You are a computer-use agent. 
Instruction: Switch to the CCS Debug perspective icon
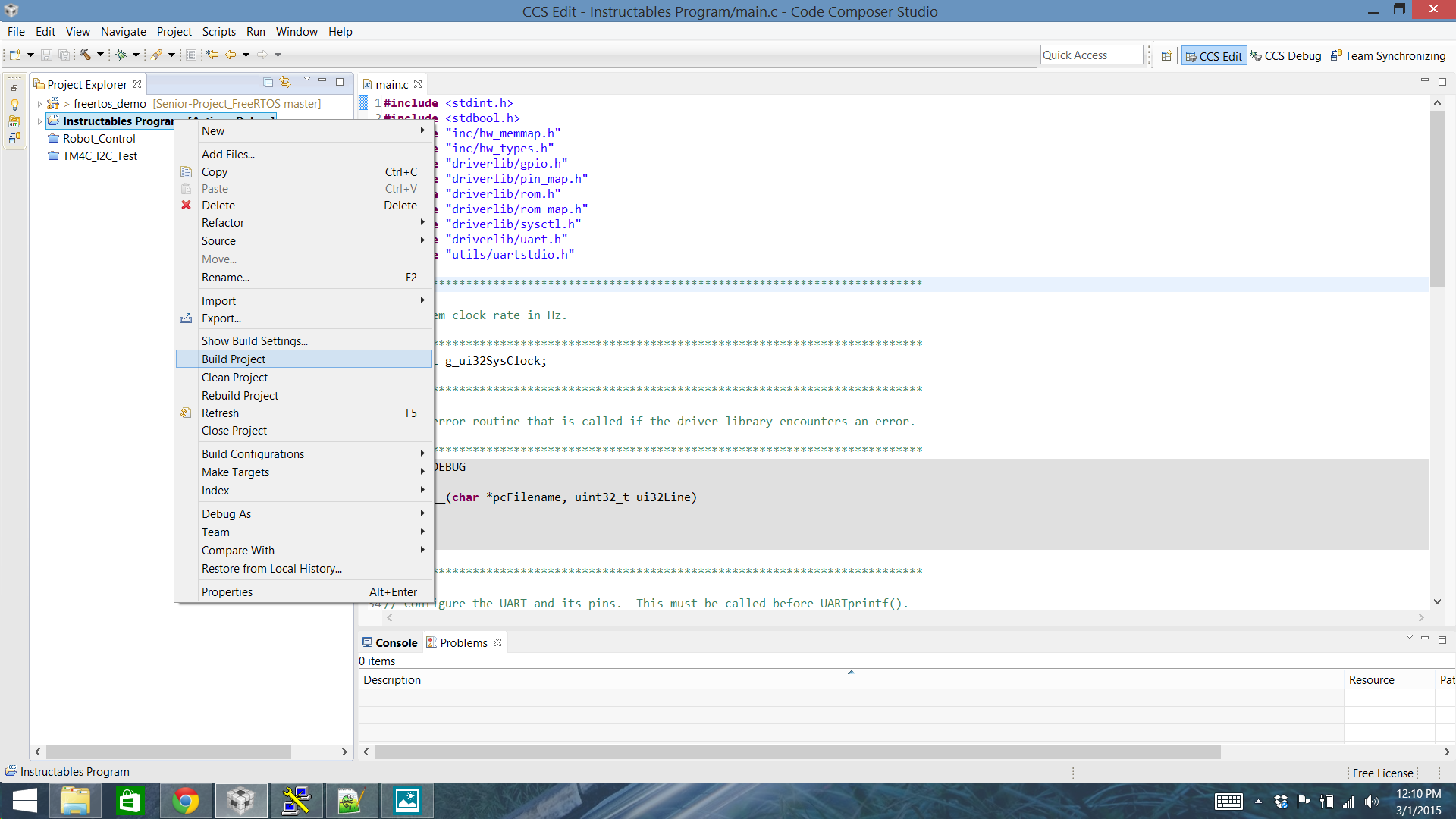point(1286,55)
